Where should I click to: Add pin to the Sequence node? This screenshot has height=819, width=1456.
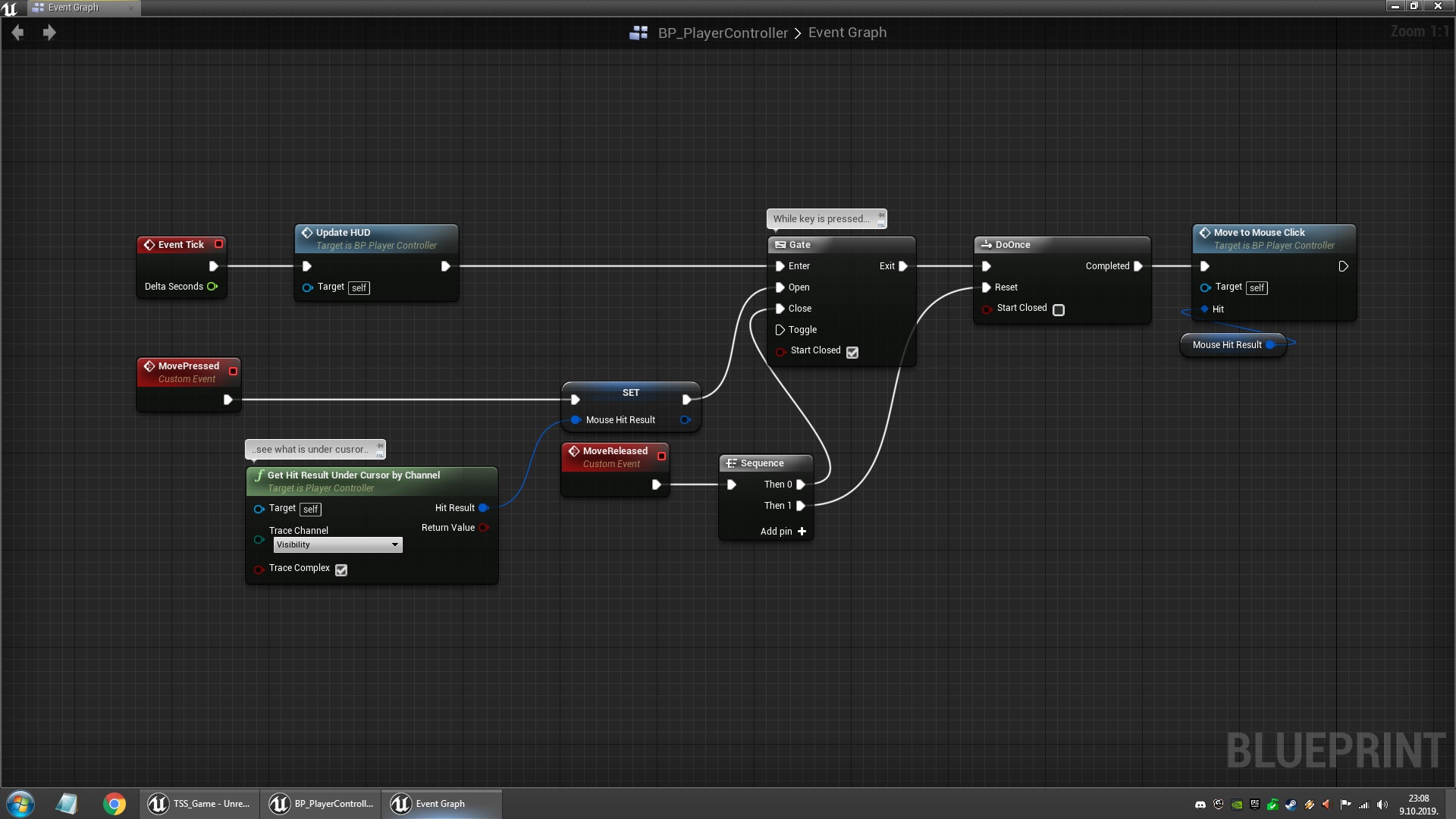[802, 532]
